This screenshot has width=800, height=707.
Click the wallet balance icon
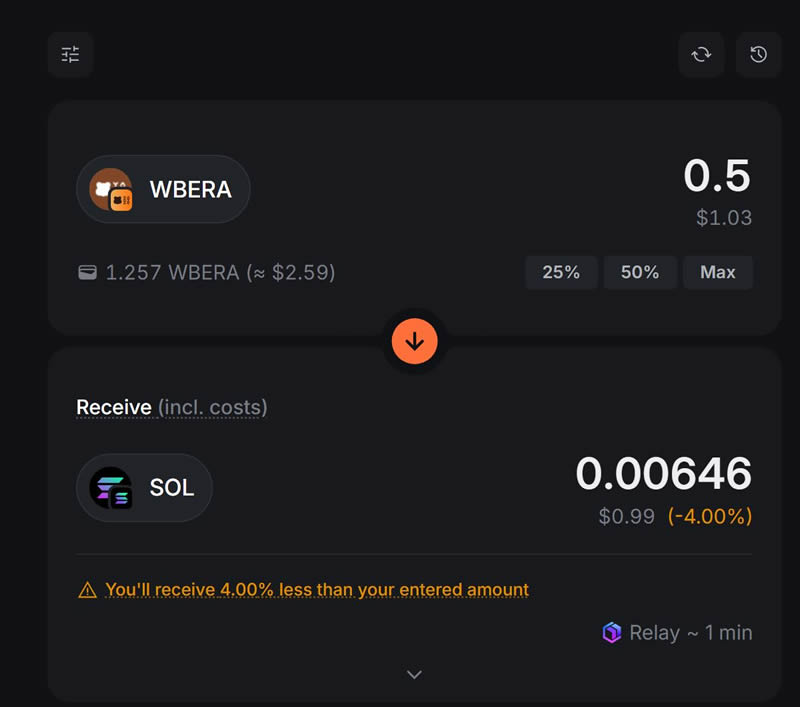(x=88, y=272)
